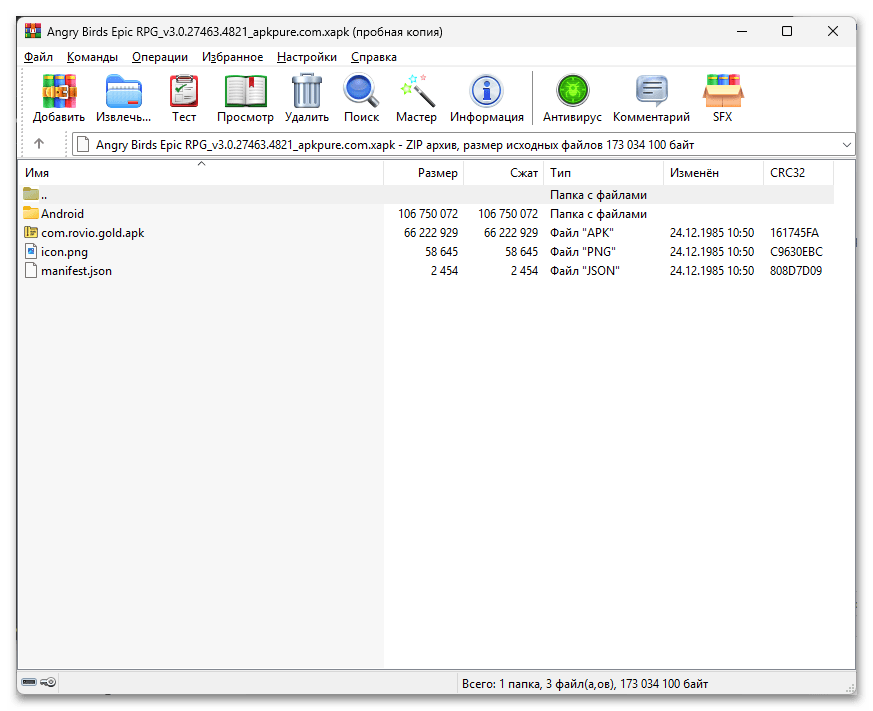Select the Android folder name

(62, 214)
